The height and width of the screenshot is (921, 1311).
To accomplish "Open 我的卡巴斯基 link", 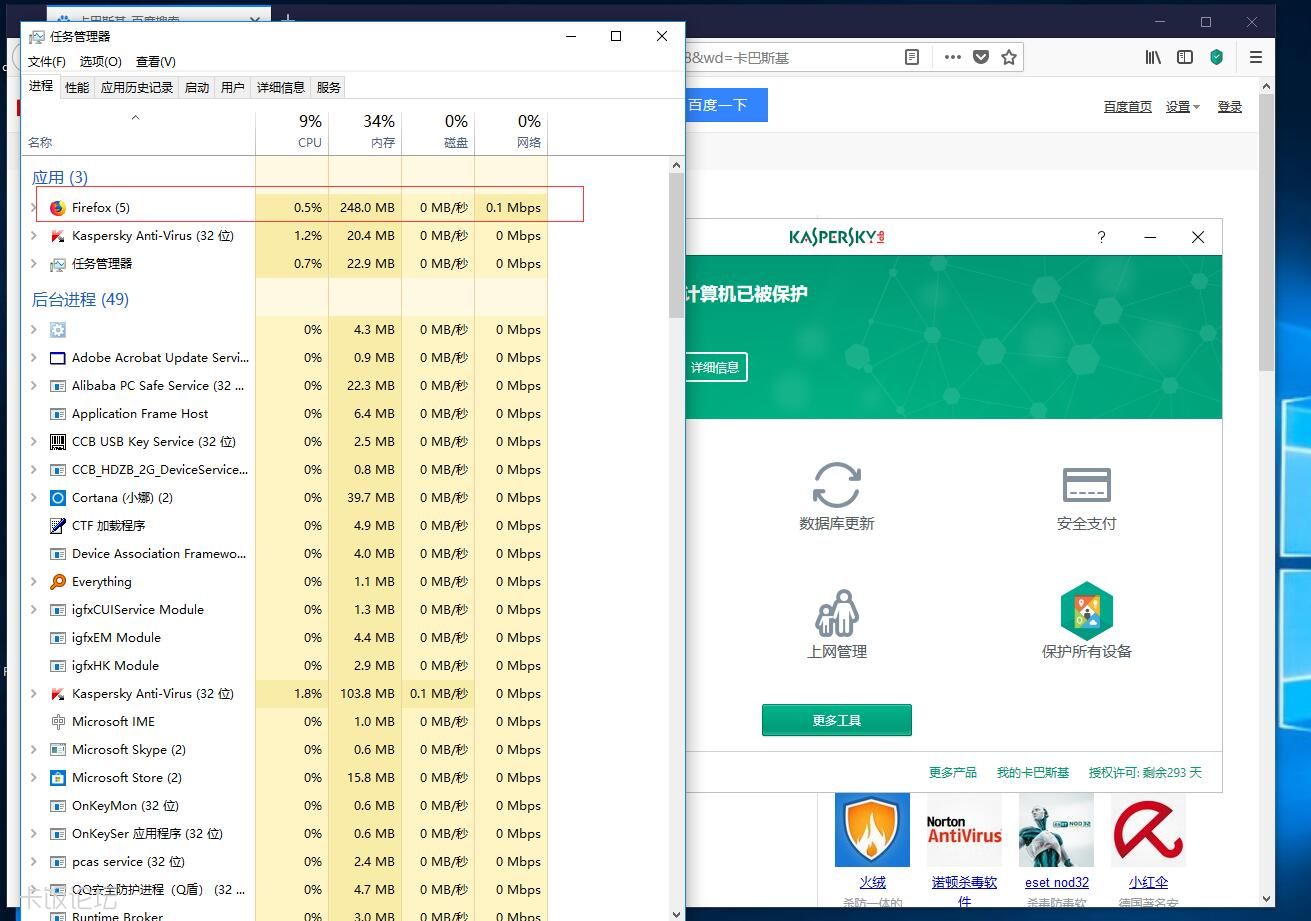I will (x=1033, y=772).
